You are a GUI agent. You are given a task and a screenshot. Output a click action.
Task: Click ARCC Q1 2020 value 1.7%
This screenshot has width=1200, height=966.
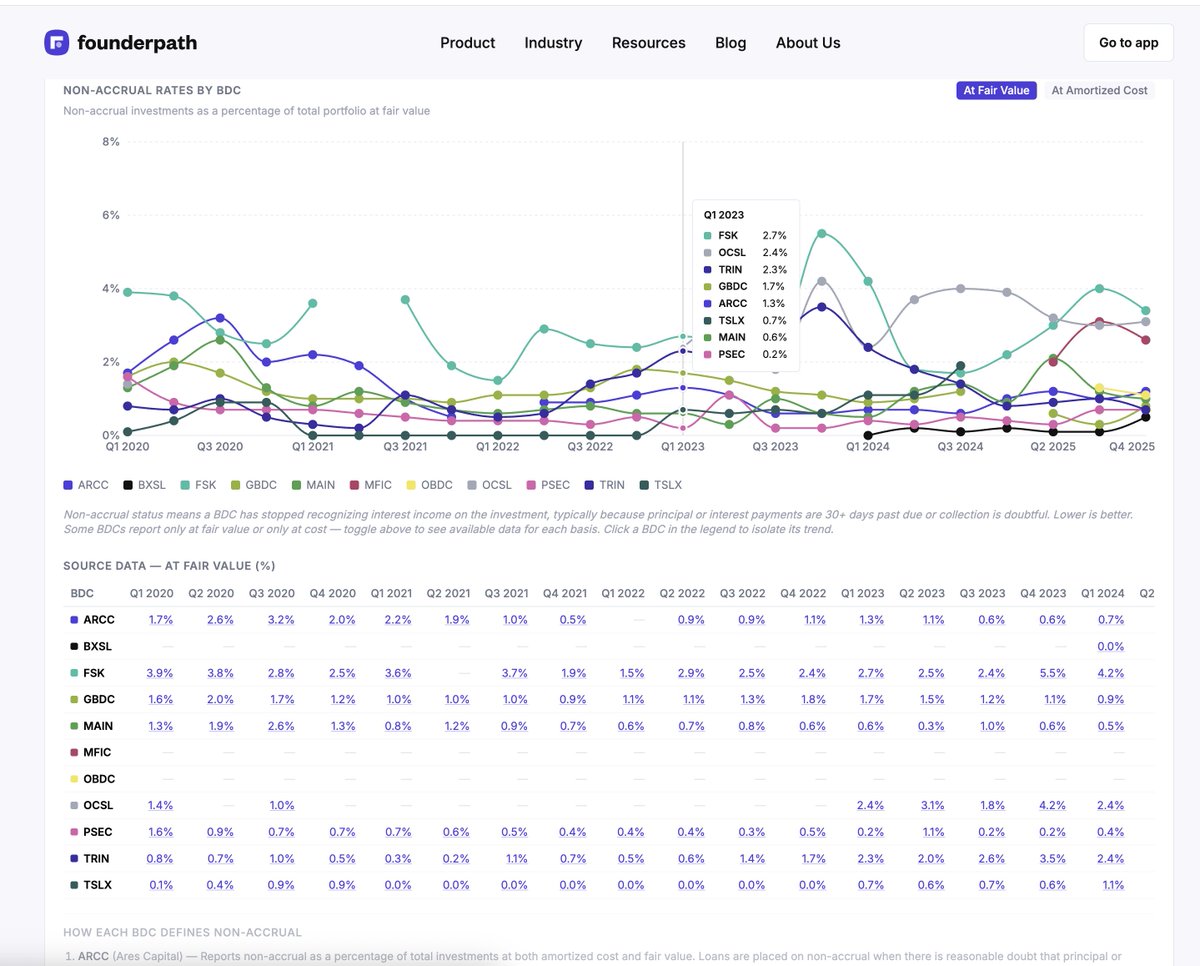pos(161,620)
